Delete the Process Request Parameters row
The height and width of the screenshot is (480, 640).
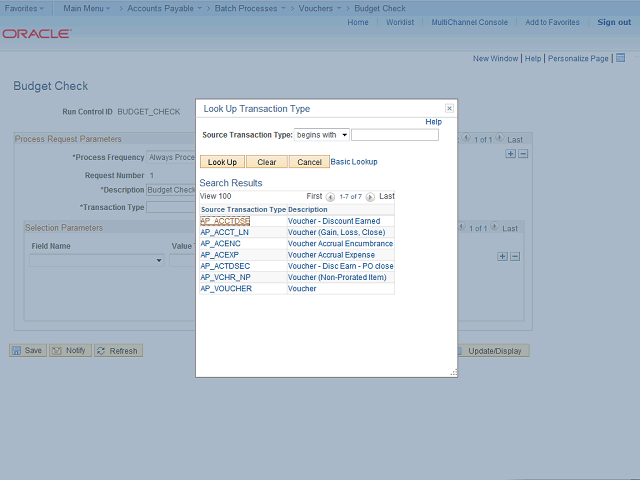click(523, 153)
